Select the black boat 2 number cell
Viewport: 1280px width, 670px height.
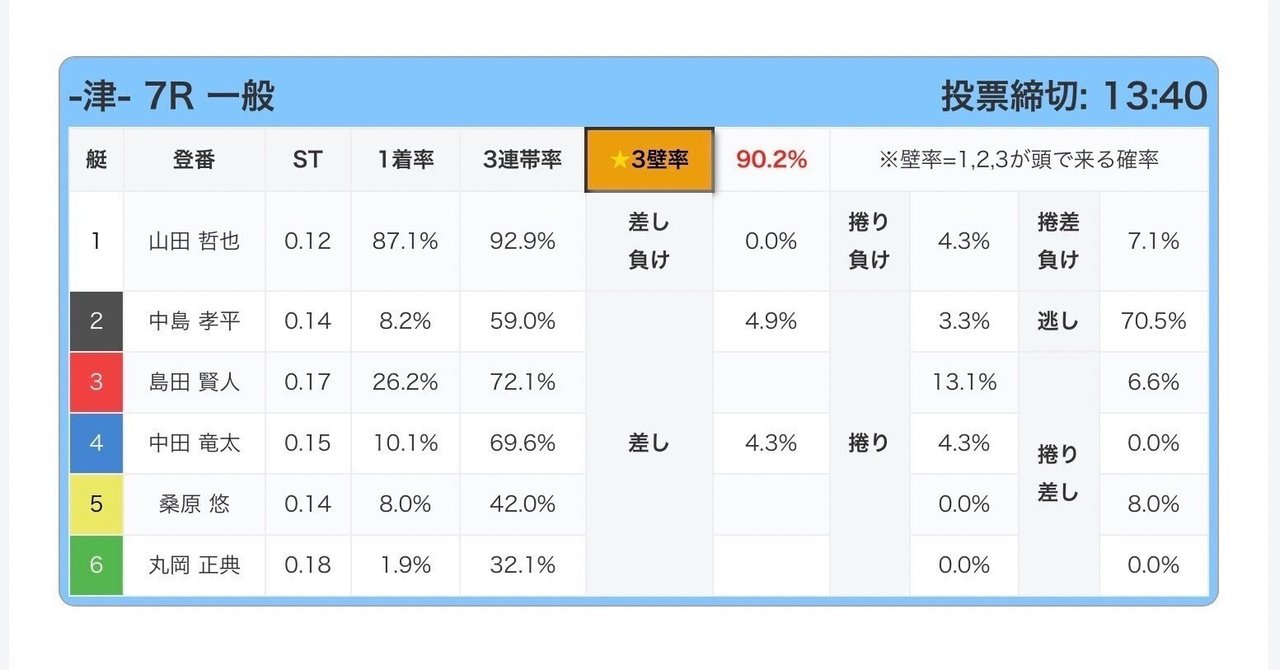(96, 321)
